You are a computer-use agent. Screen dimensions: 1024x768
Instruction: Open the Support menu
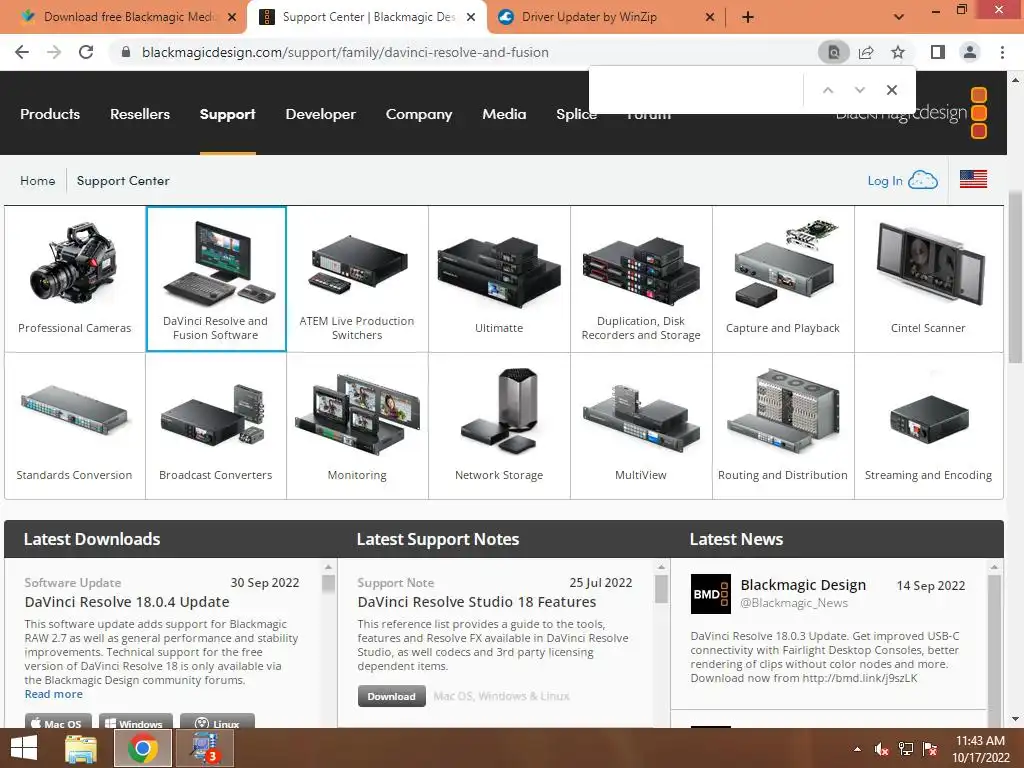click(227, 114)
